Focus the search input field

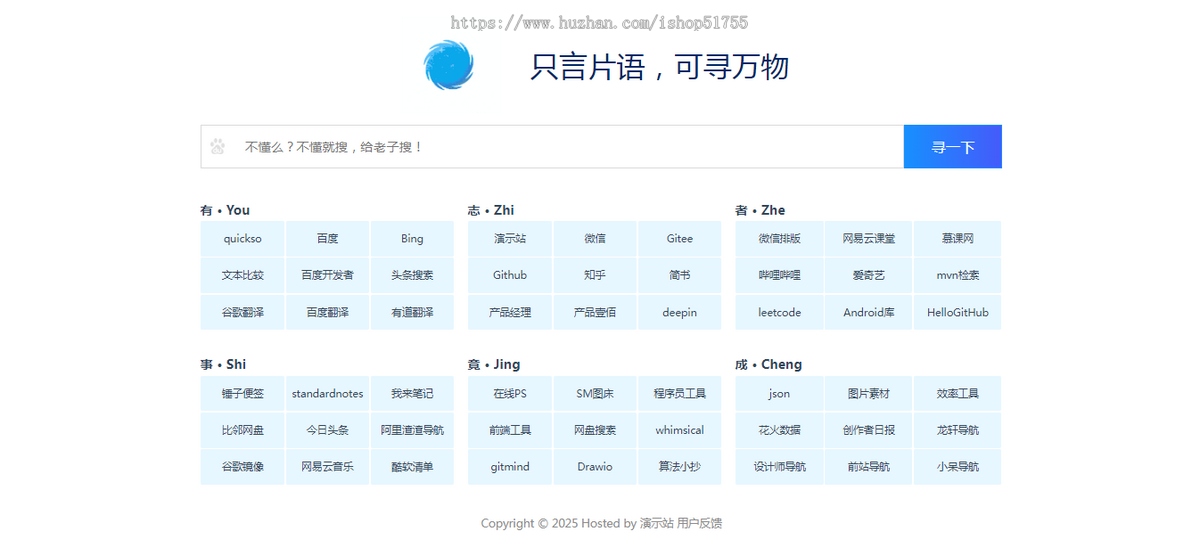[552, 147]
